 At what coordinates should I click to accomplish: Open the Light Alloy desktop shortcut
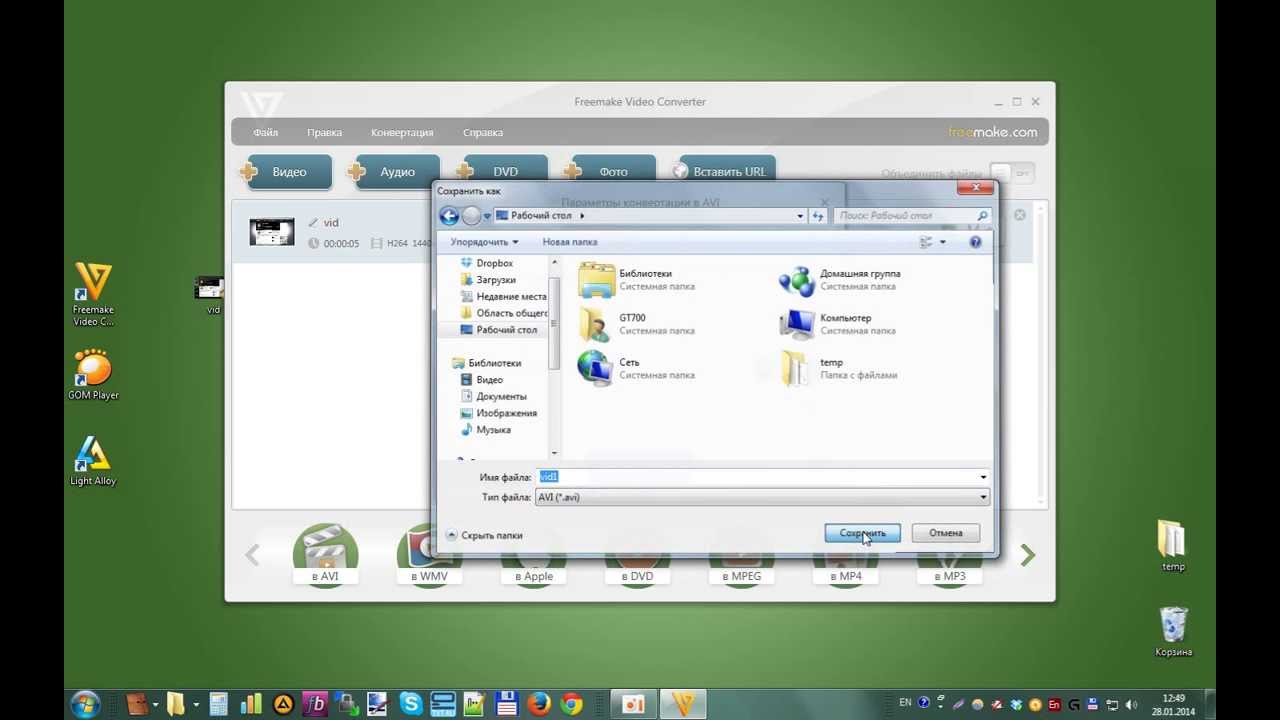(93, 461)
